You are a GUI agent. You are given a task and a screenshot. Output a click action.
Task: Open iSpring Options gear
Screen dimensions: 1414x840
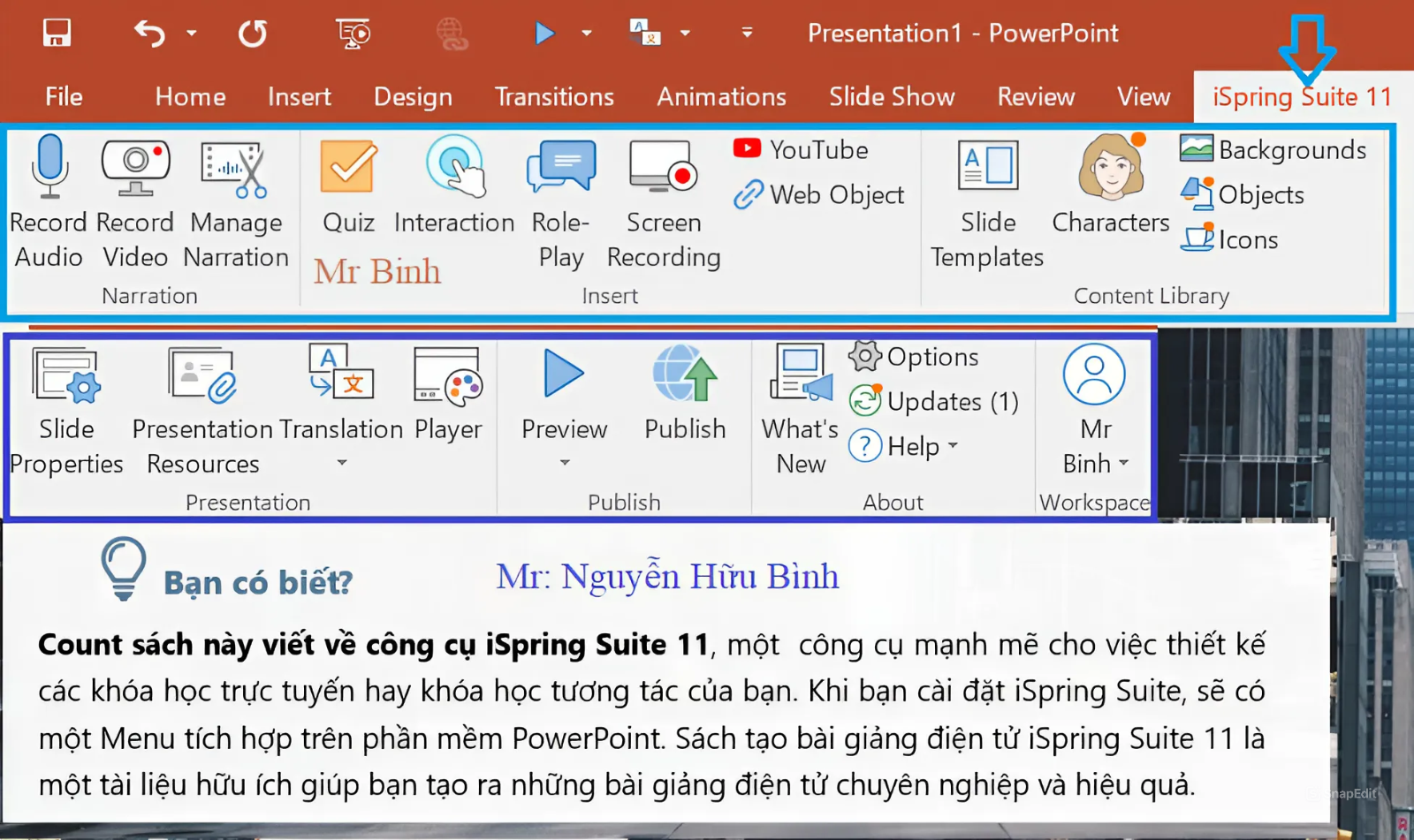tap(914, 357)
